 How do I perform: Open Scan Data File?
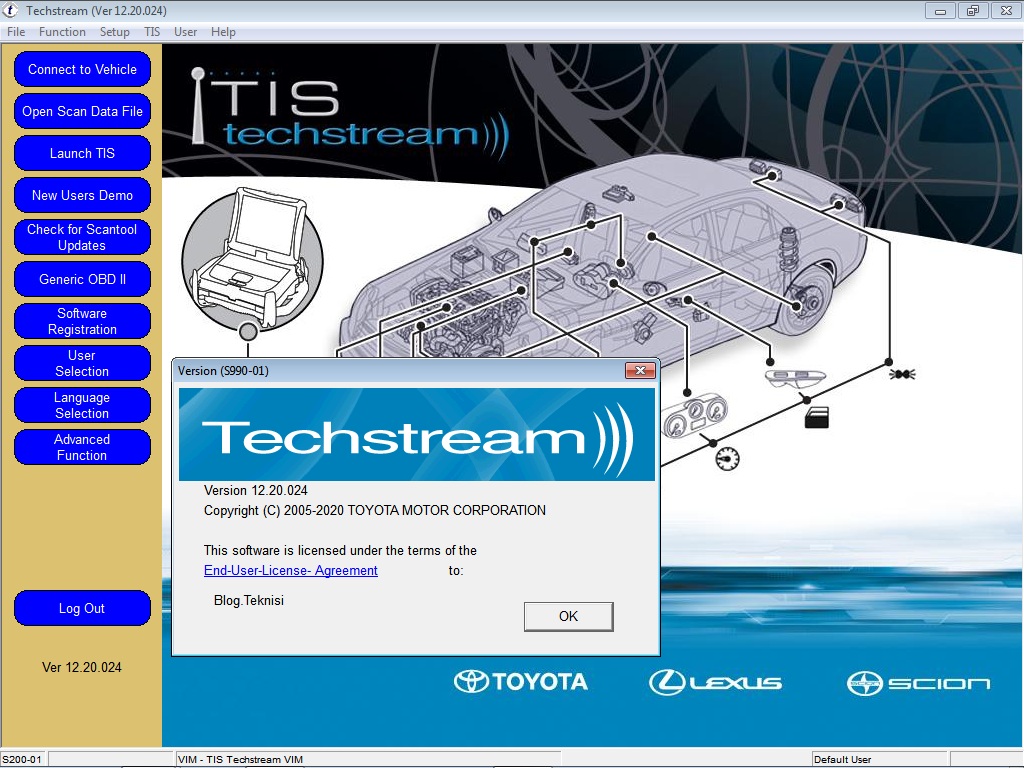(82, 112)
